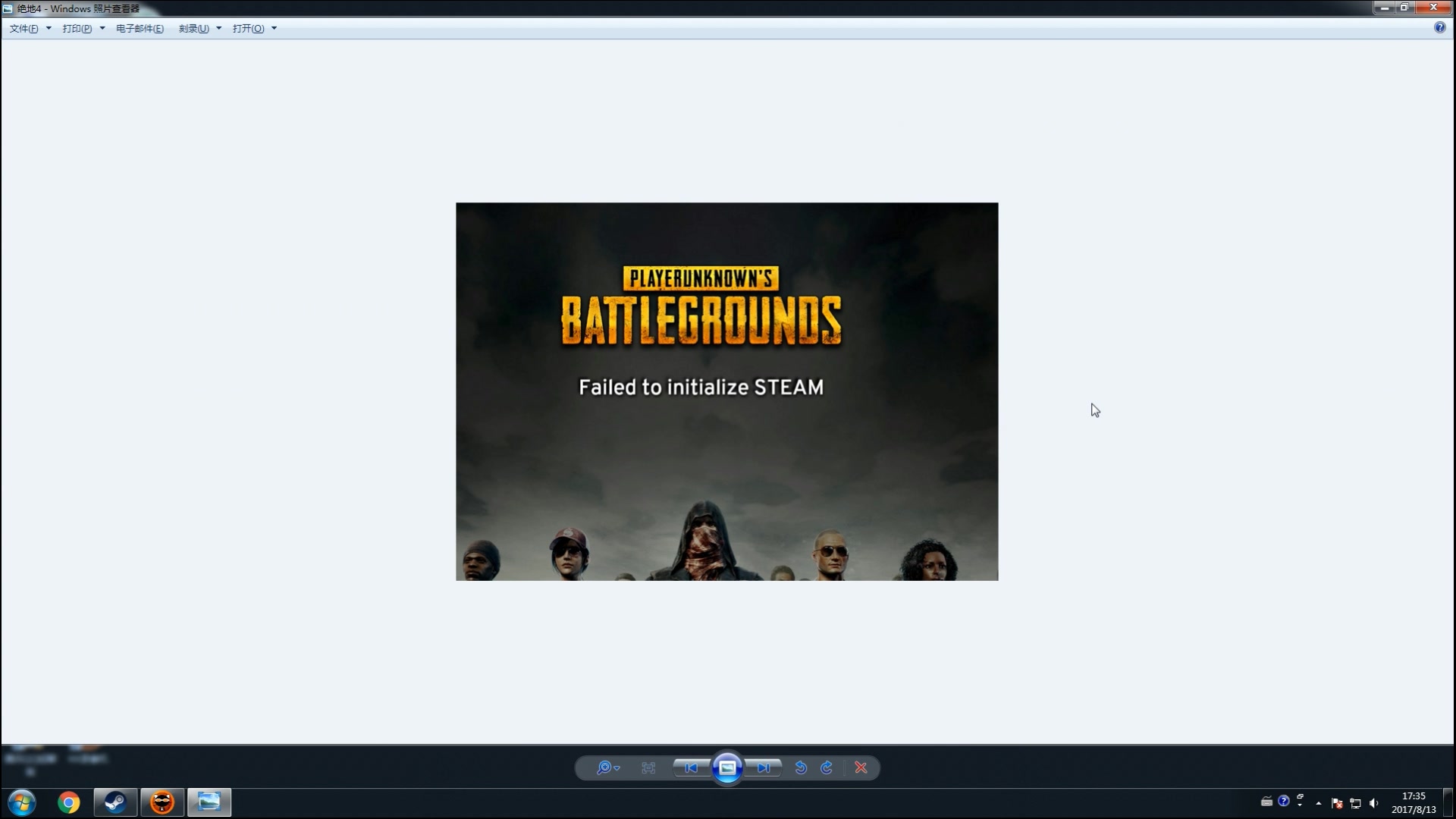Switch to Steam in the taskbar

tap(115, 802)
